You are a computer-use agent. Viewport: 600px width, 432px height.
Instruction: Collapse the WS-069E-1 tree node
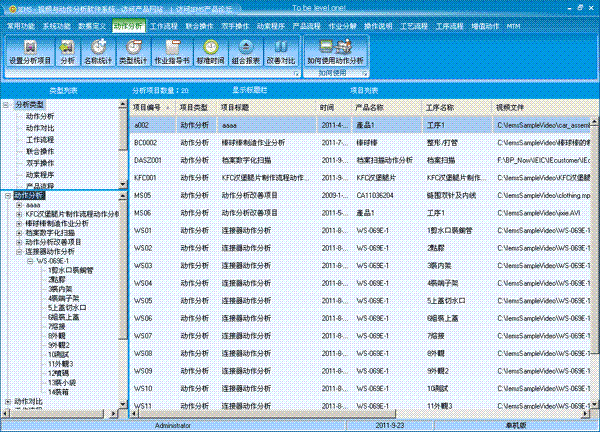pos(30,261)
